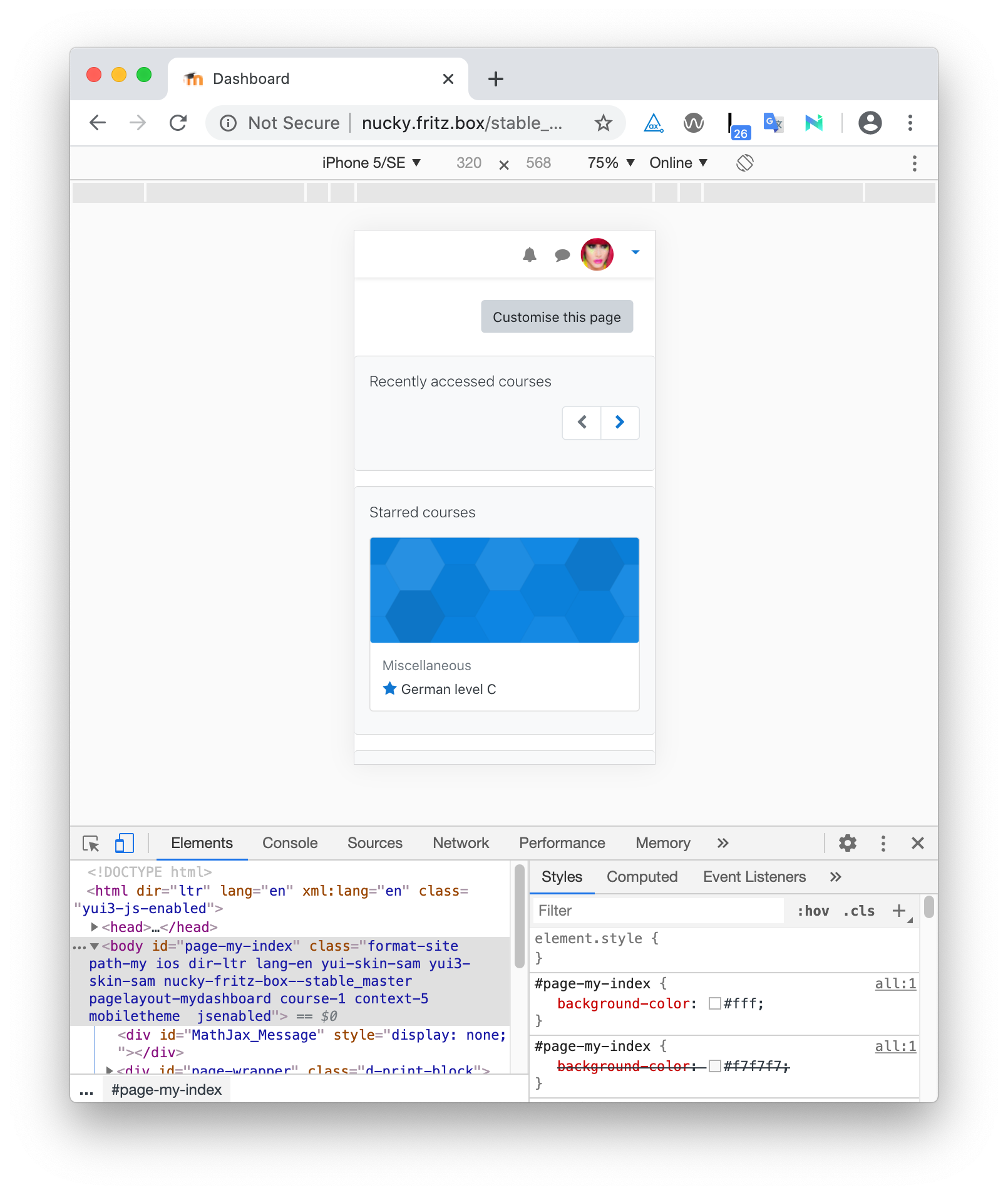This screenshot has height=1195, width=1008.
Task: Switch to Sources panel tab
Action: [x=375, y=843]
